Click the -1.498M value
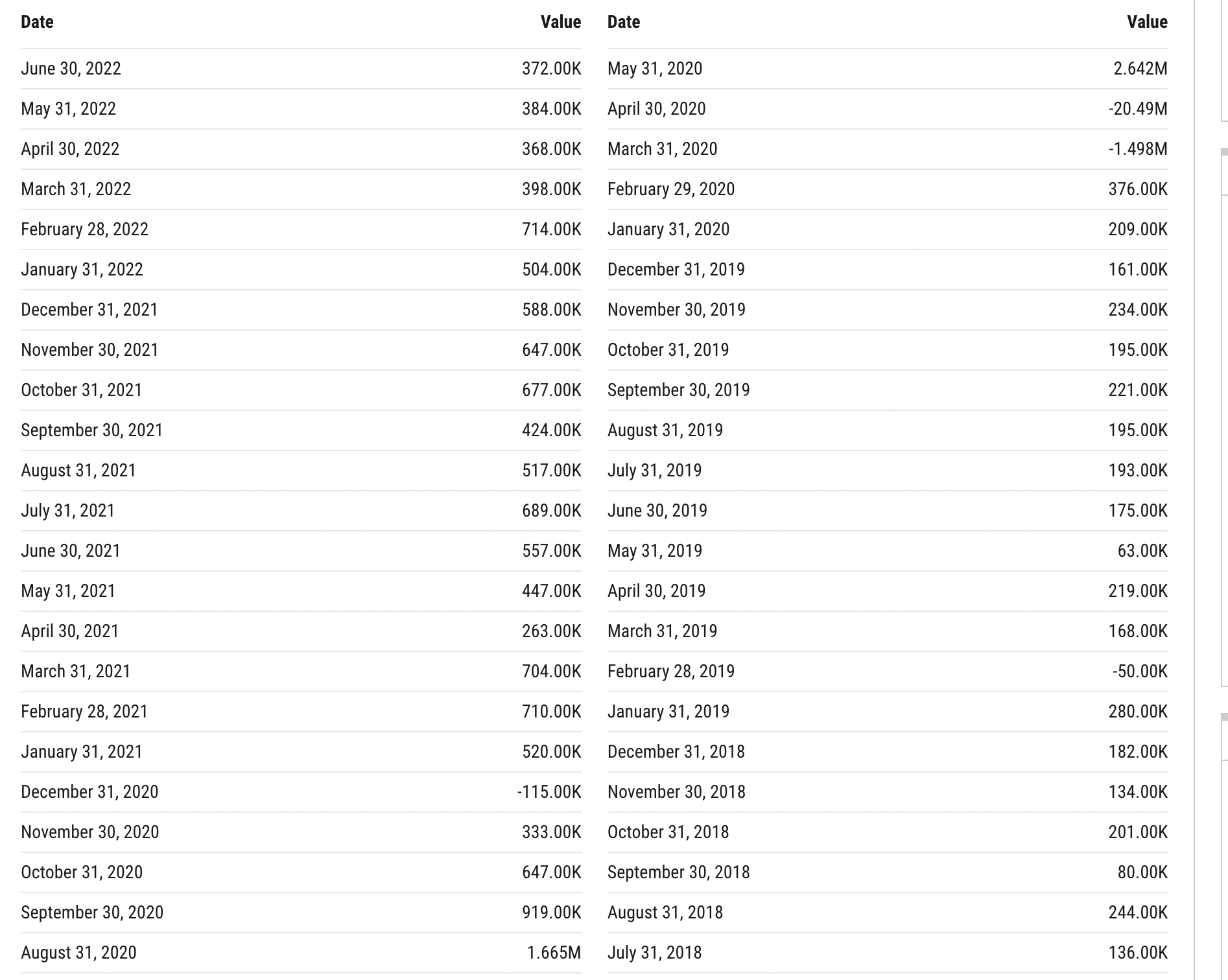This screenshot has width=1228, height=980. click(1137, 149)
